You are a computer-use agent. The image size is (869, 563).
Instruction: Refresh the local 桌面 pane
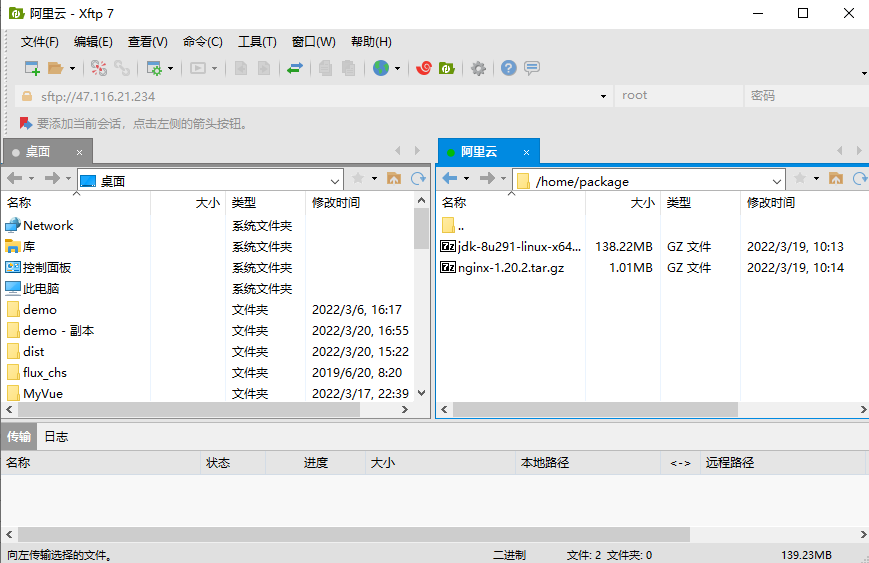tap(418, 178)
